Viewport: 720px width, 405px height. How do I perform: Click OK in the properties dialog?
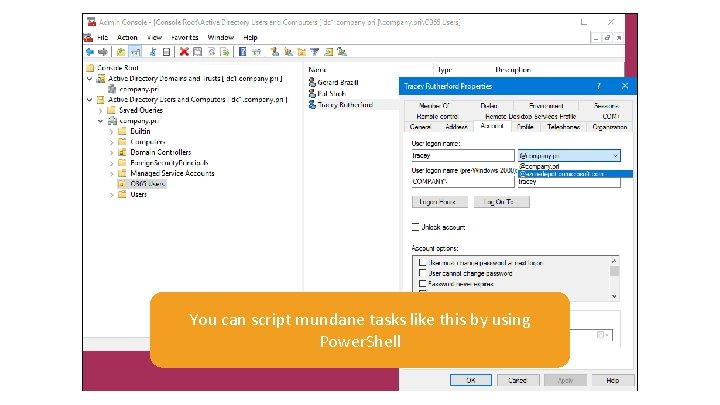click(471, 380)
